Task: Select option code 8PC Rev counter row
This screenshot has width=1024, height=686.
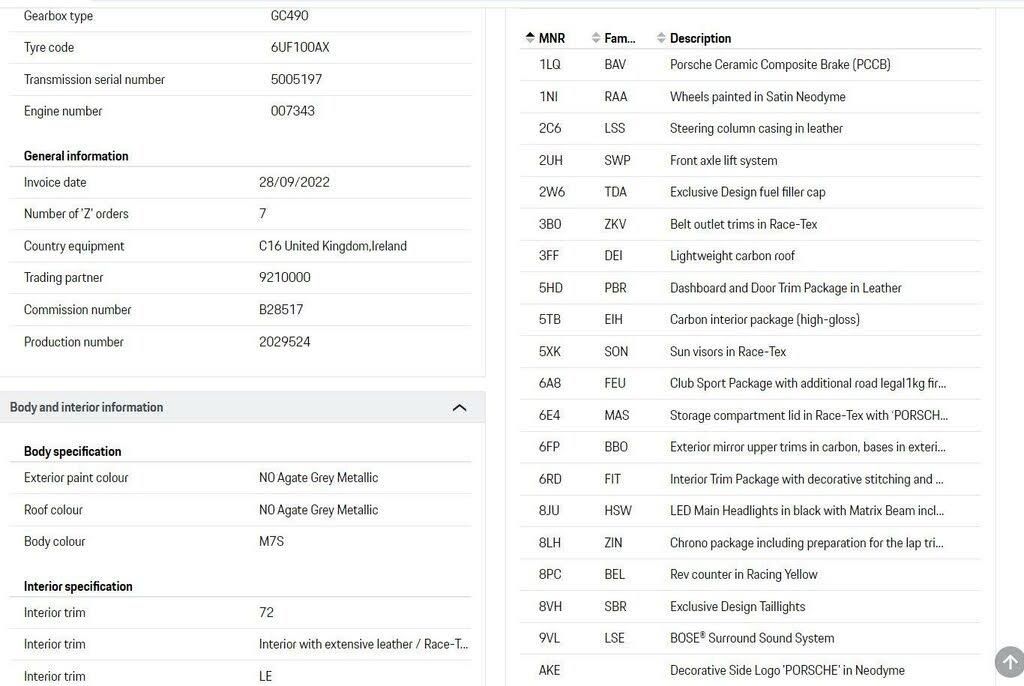Action: click(x=743, y=574)
